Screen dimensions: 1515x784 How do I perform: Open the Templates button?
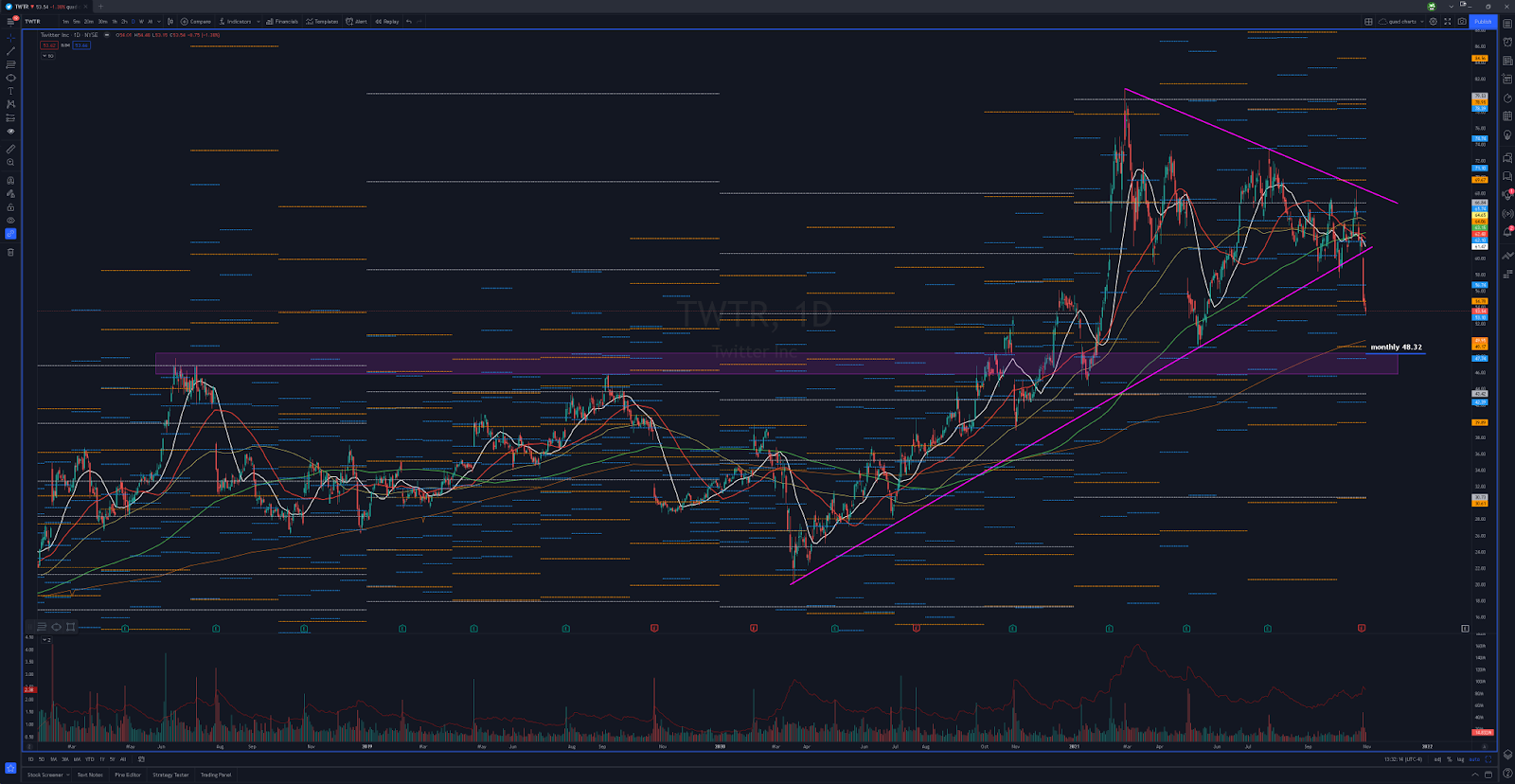[322, 21]
